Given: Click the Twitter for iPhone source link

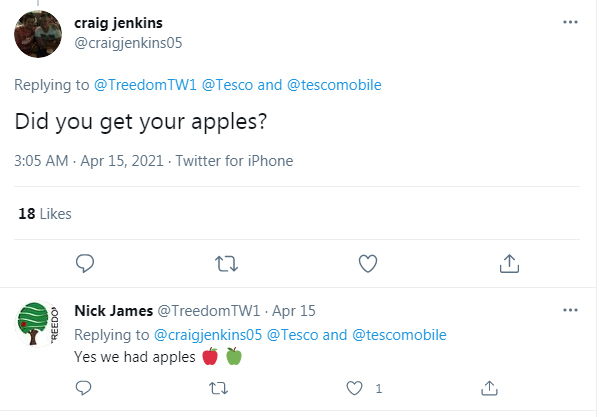Looking at the screenshot, I should point(234,160).
